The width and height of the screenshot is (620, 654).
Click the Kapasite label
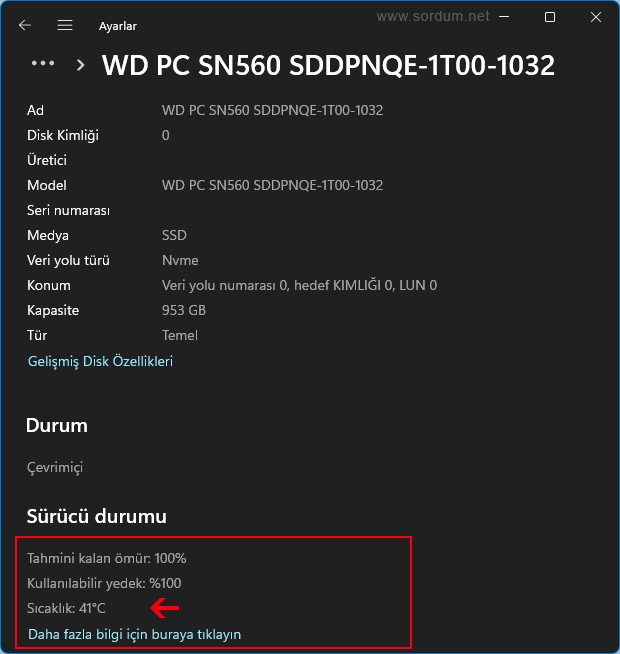[x=53, y=310]
